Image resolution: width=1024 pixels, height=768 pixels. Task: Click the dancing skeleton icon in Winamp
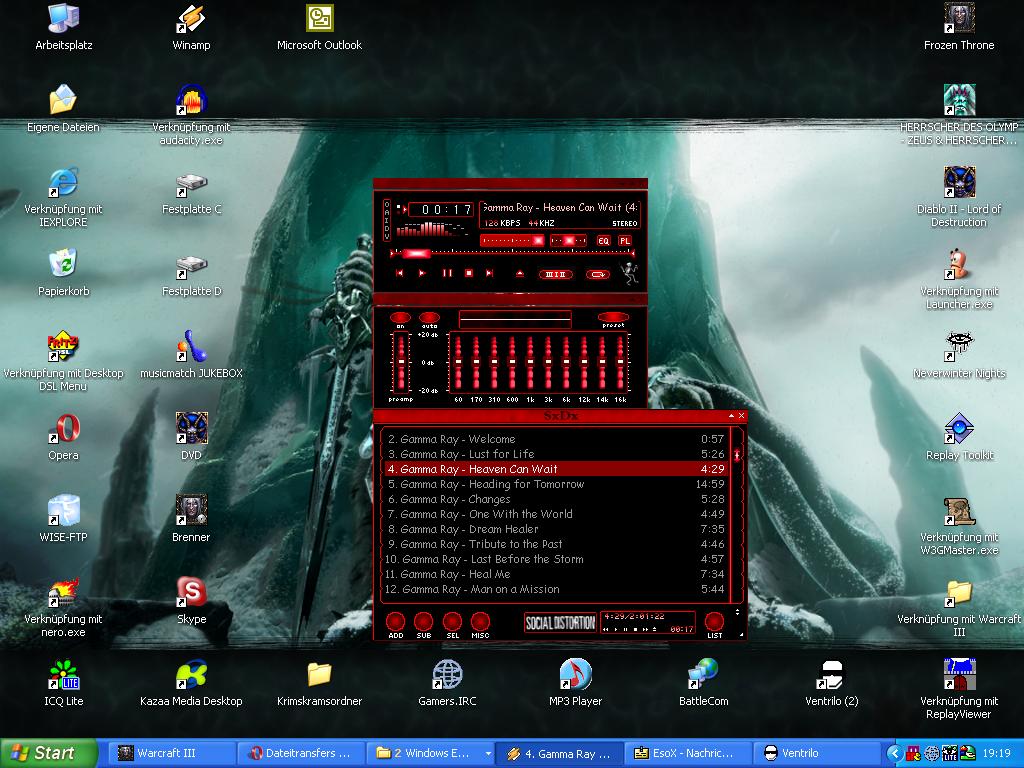pos(629,274)
